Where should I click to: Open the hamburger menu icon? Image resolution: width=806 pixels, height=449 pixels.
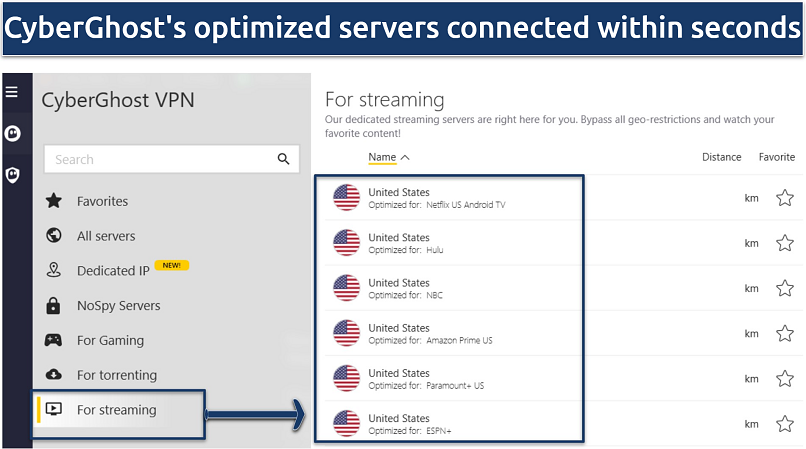point(12,92)
